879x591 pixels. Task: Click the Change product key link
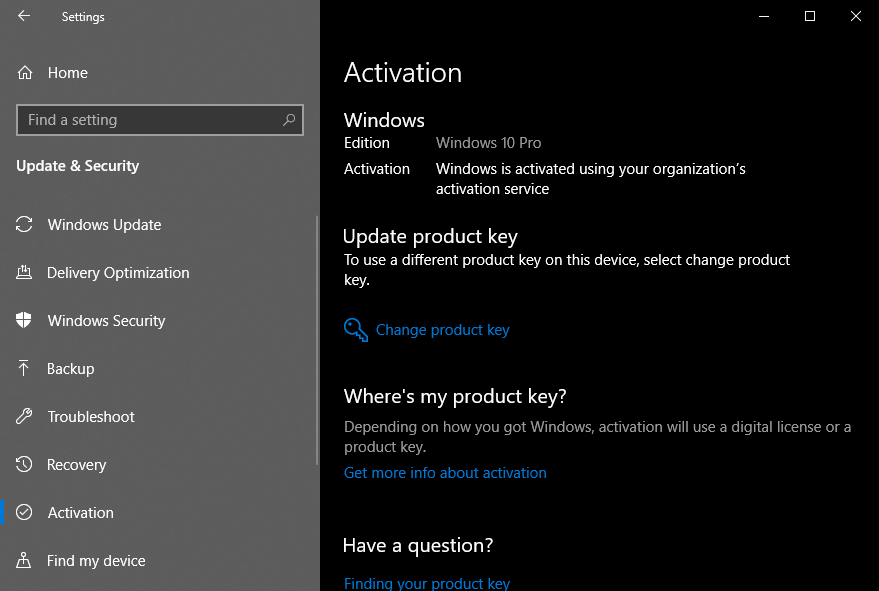442,330
